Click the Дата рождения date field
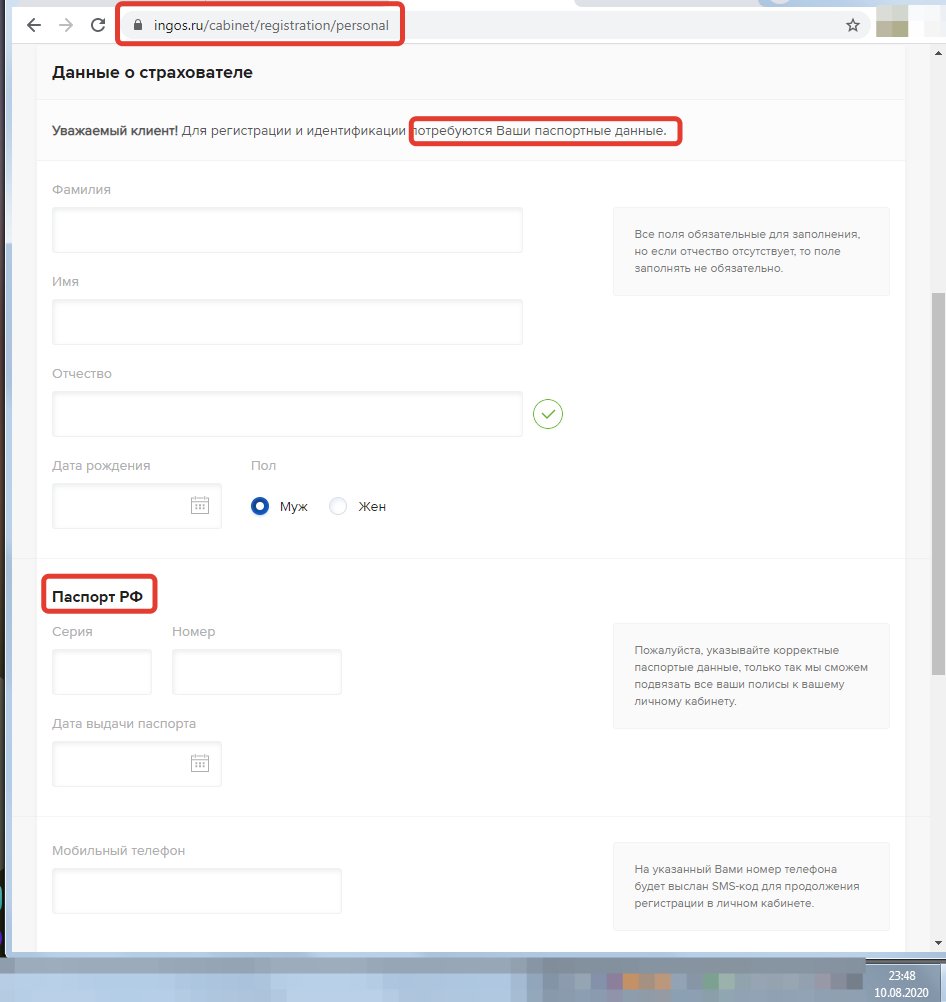The width and height of the screenshot is (946, 1002). click(120, 506)
